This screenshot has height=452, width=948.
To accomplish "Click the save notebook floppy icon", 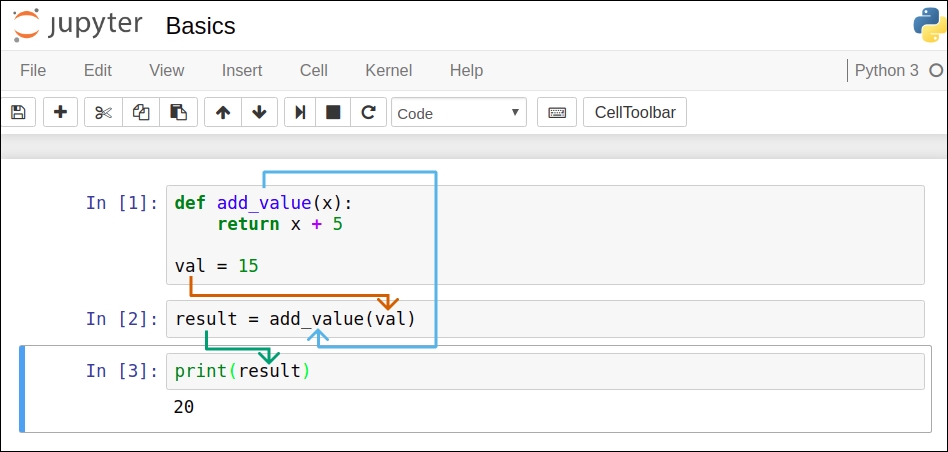I will coord(19,113).
